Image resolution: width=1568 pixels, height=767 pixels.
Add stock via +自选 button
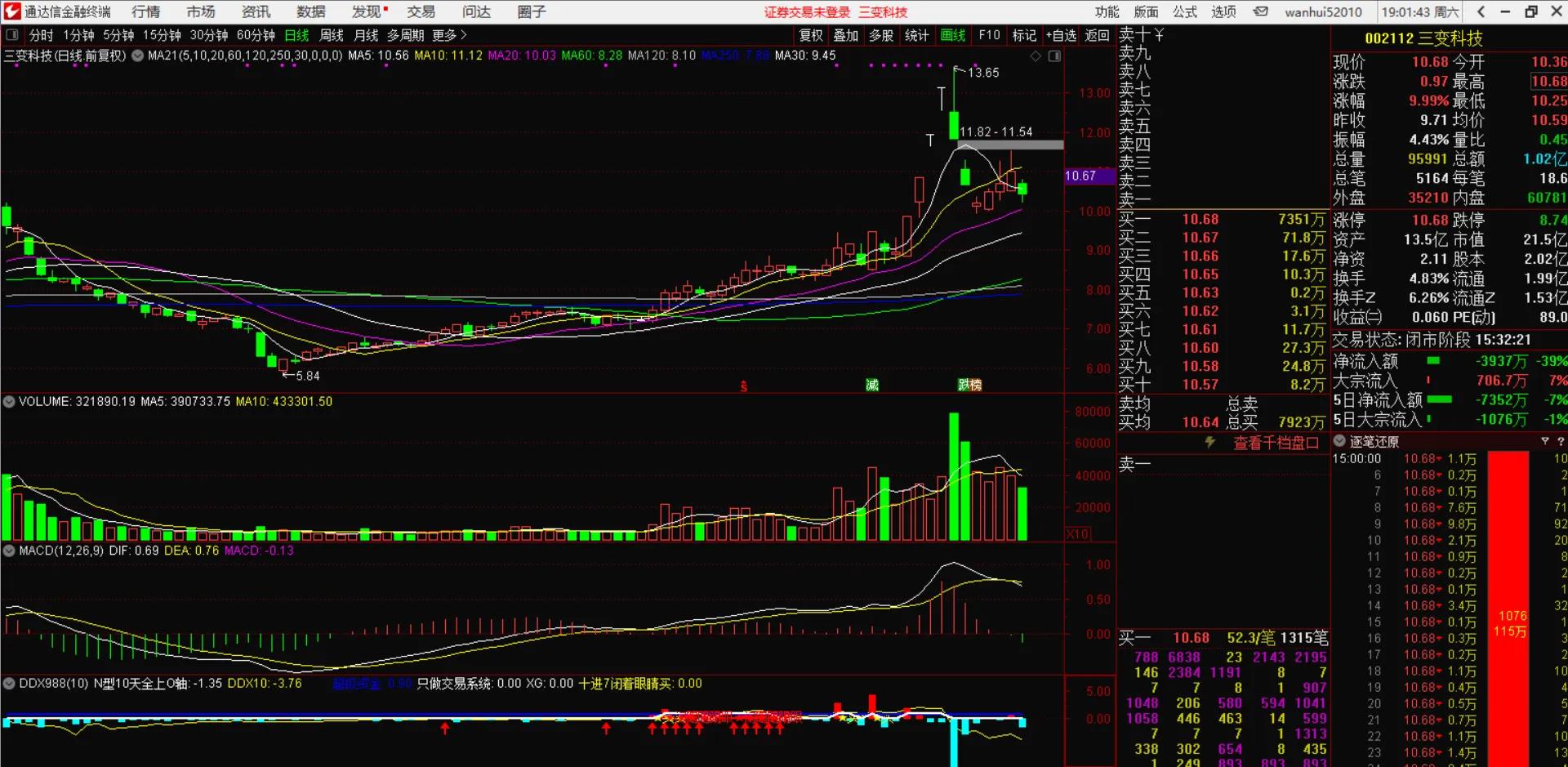pyautogui.click(x=1062, y=35)
